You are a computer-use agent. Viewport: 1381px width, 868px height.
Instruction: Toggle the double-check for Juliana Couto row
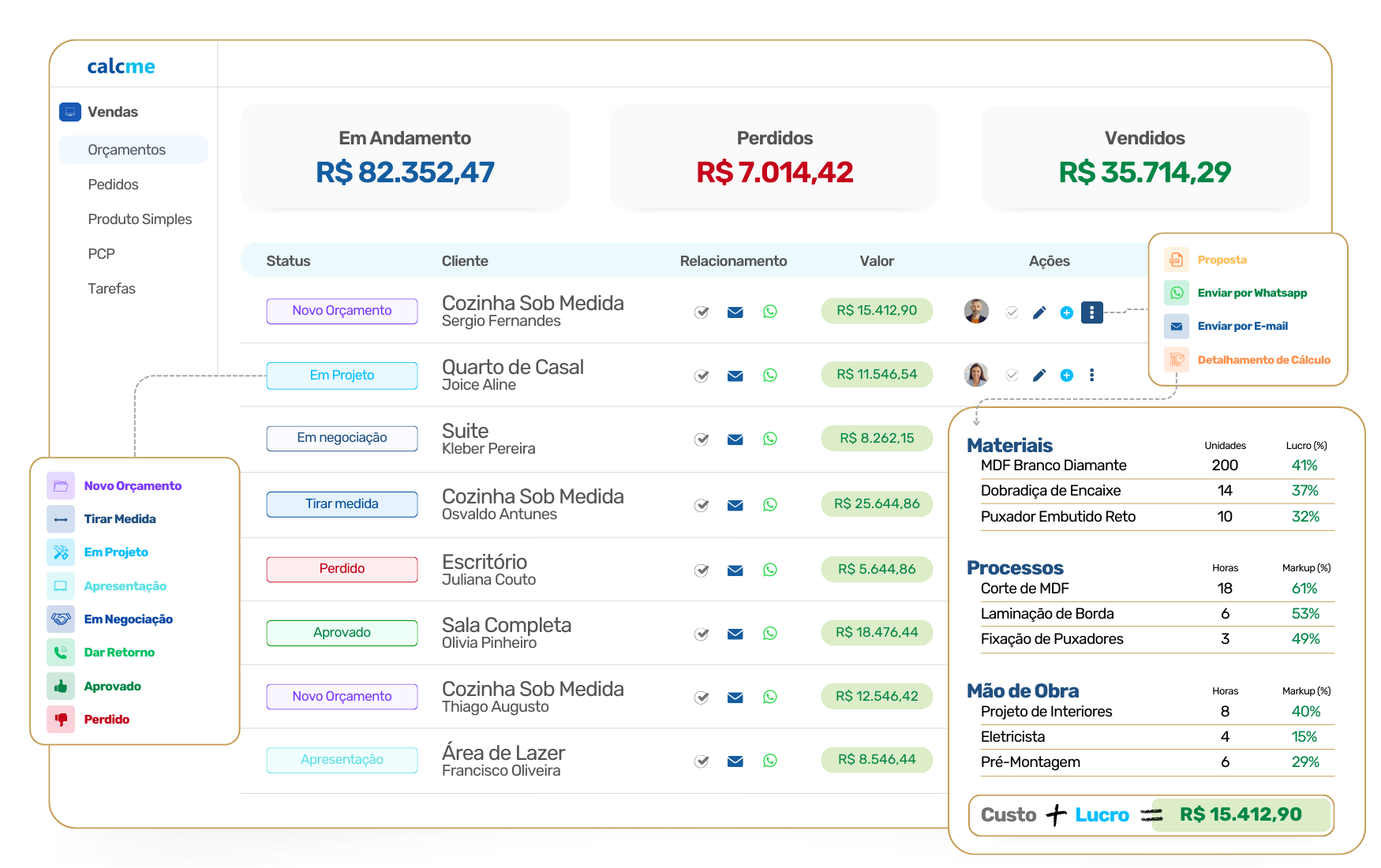point(701,571)
